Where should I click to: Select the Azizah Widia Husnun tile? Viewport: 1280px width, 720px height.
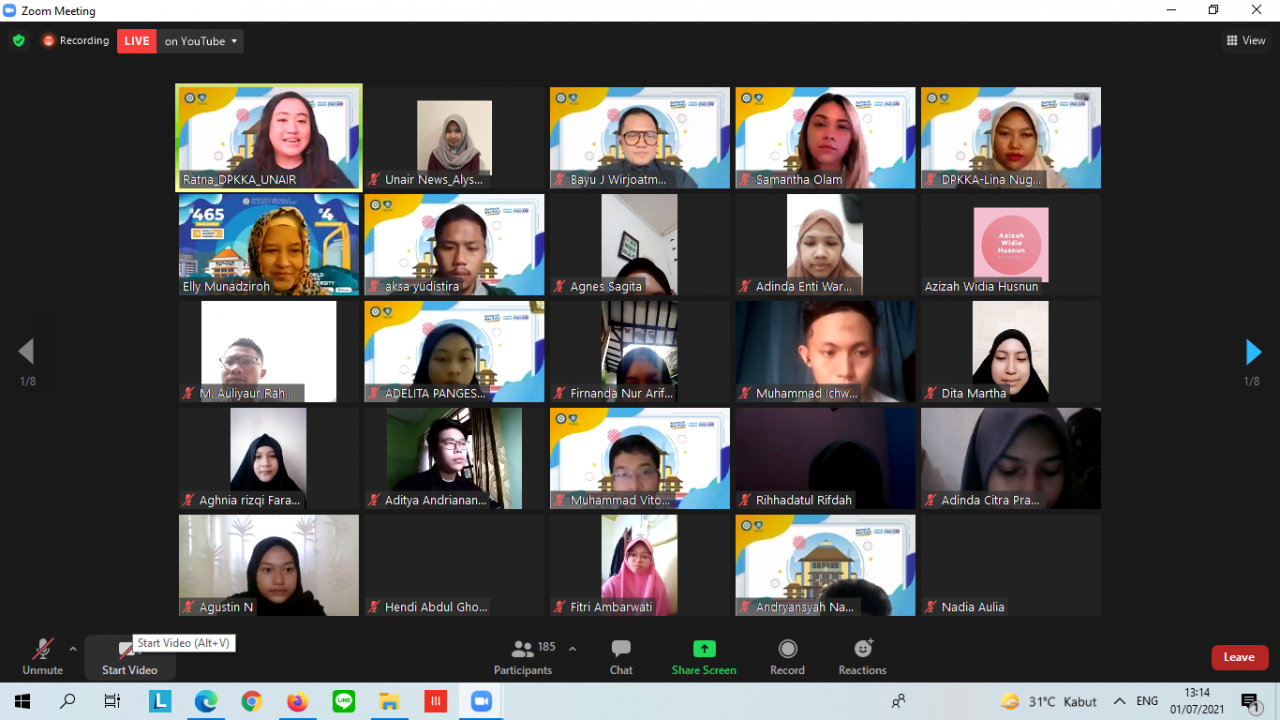click(x=1010, y=244)
